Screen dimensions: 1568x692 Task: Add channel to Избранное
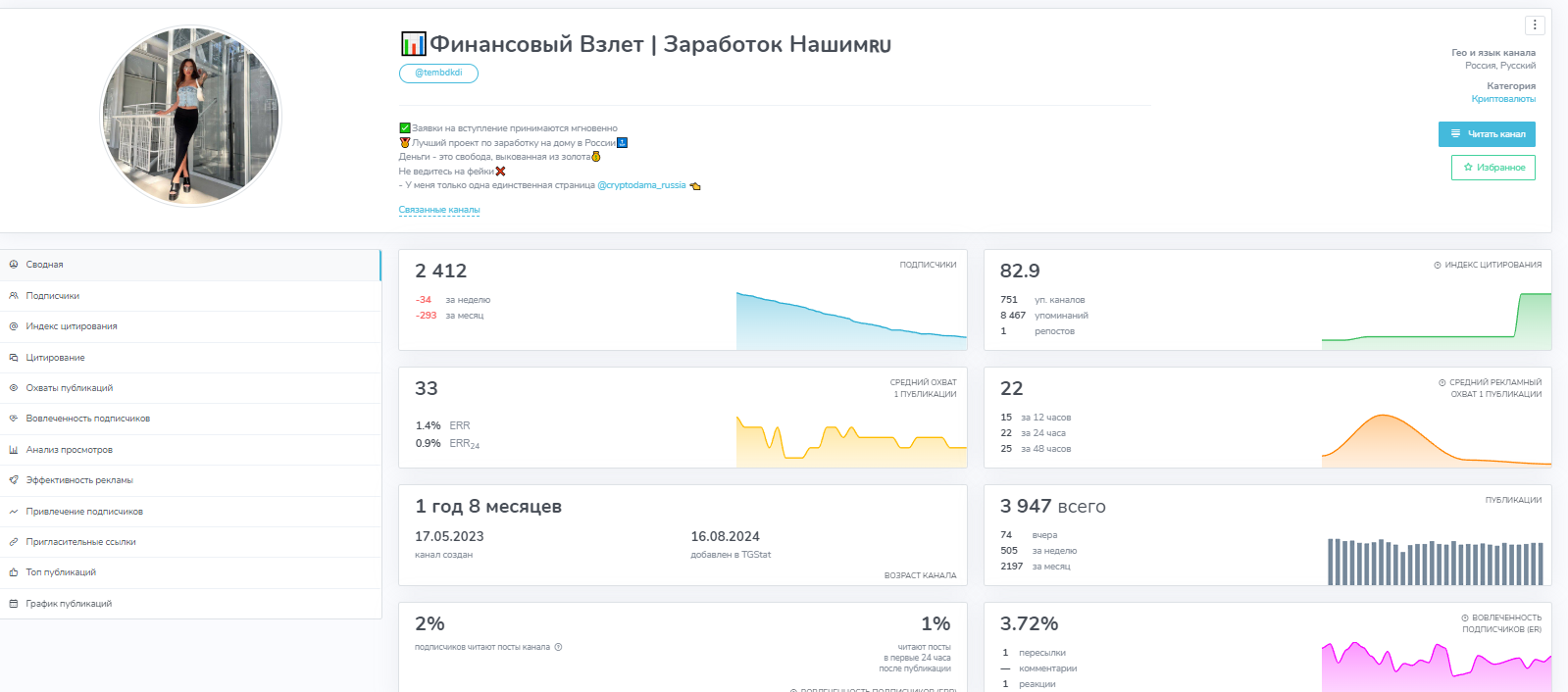point(1493,168)
